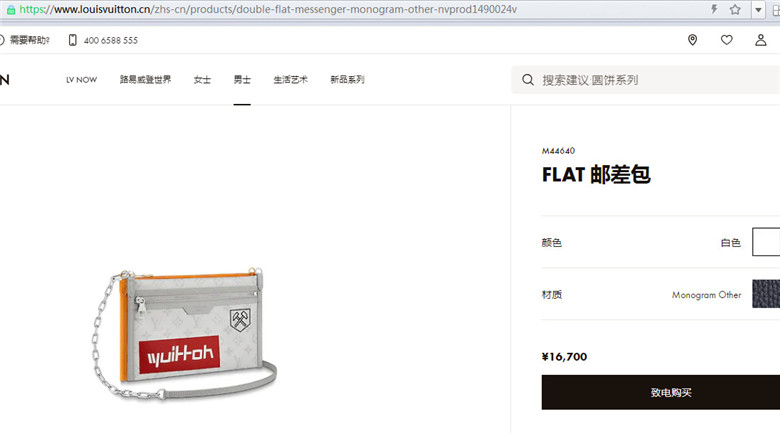Select the white color swatch
780x433 pixels.
point(766,242)
